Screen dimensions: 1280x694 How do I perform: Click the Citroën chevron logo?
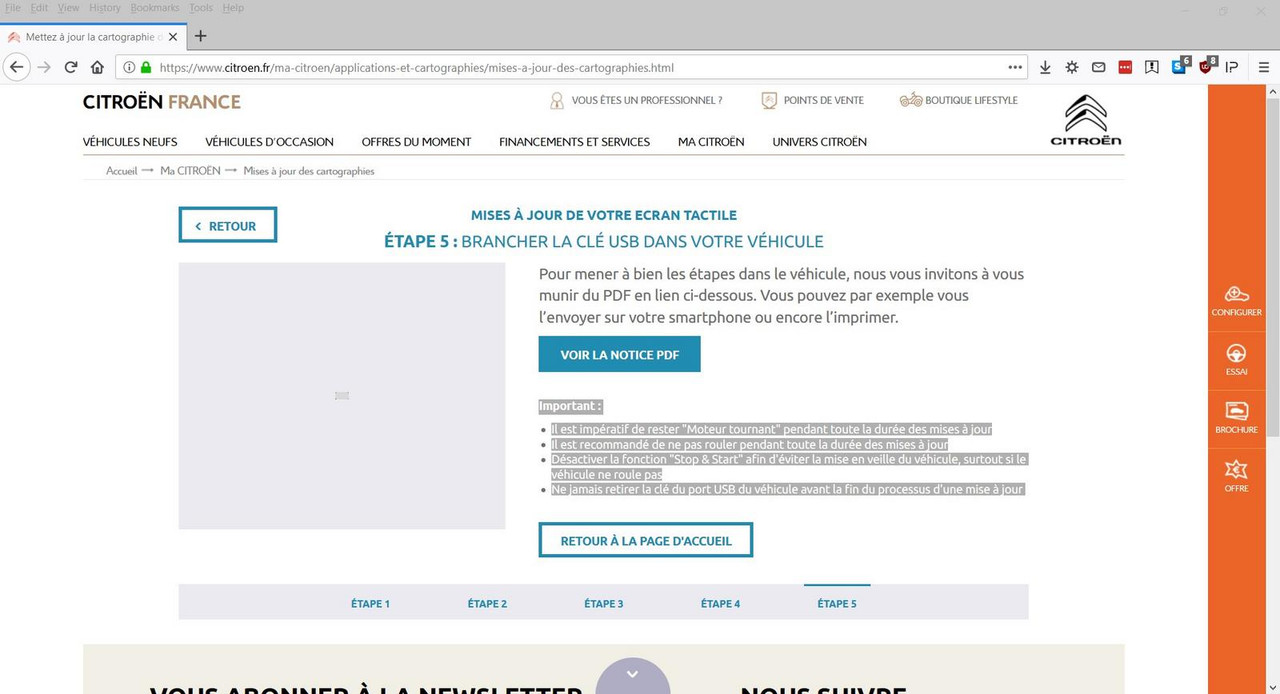click(x=1085, y=120)
